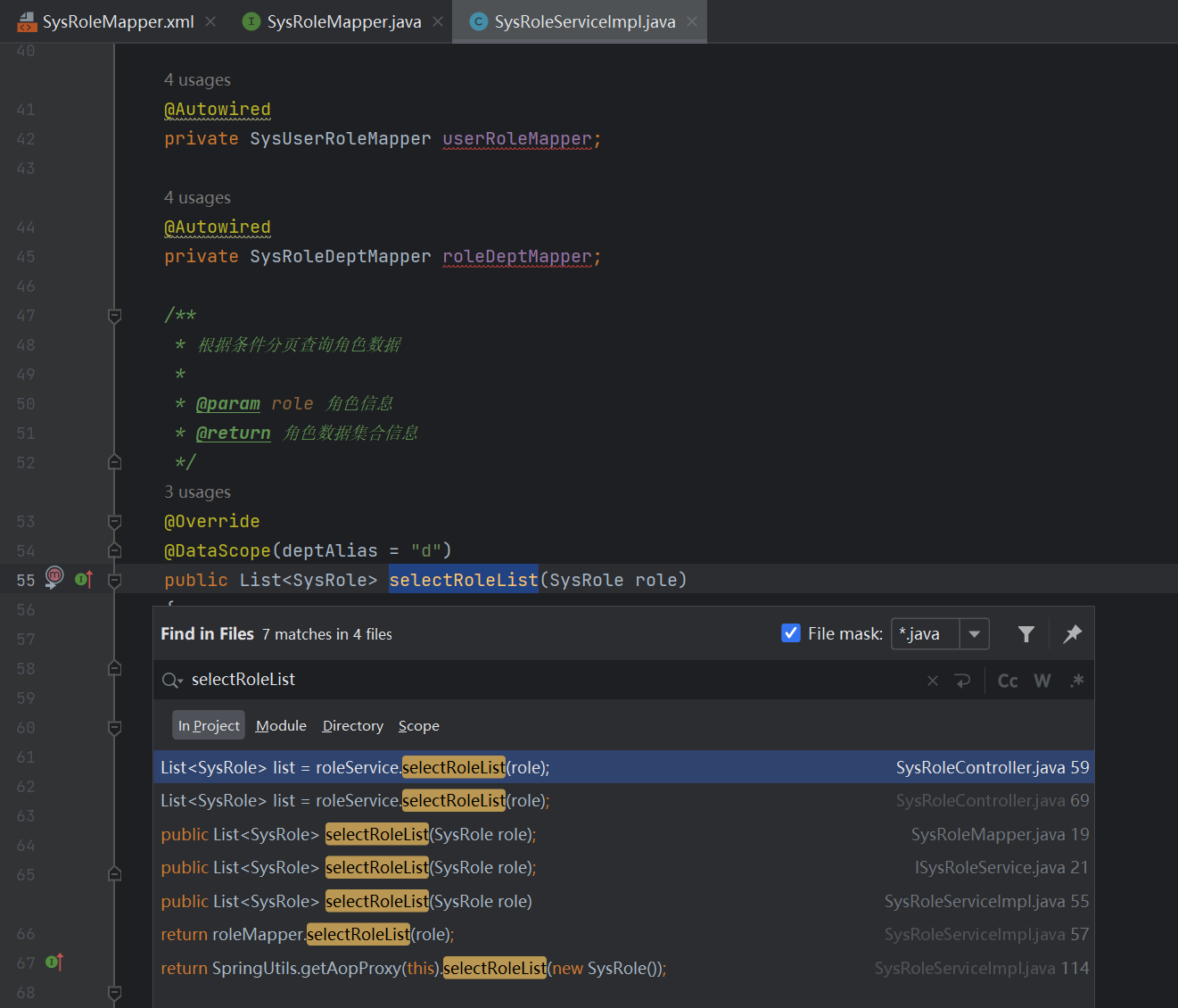Click the filter icon in Find in Files
Image resolution: width=1178 pixels, height=1008 pixels.
click(1026, 634)
